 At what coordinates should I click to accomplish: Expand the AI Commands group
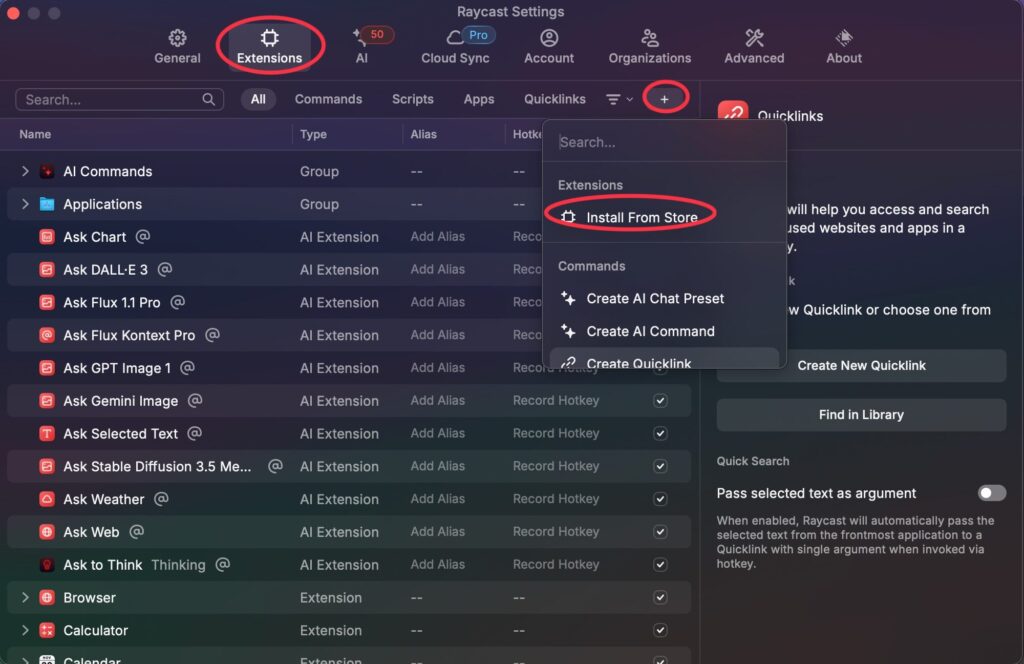[25, 172]
